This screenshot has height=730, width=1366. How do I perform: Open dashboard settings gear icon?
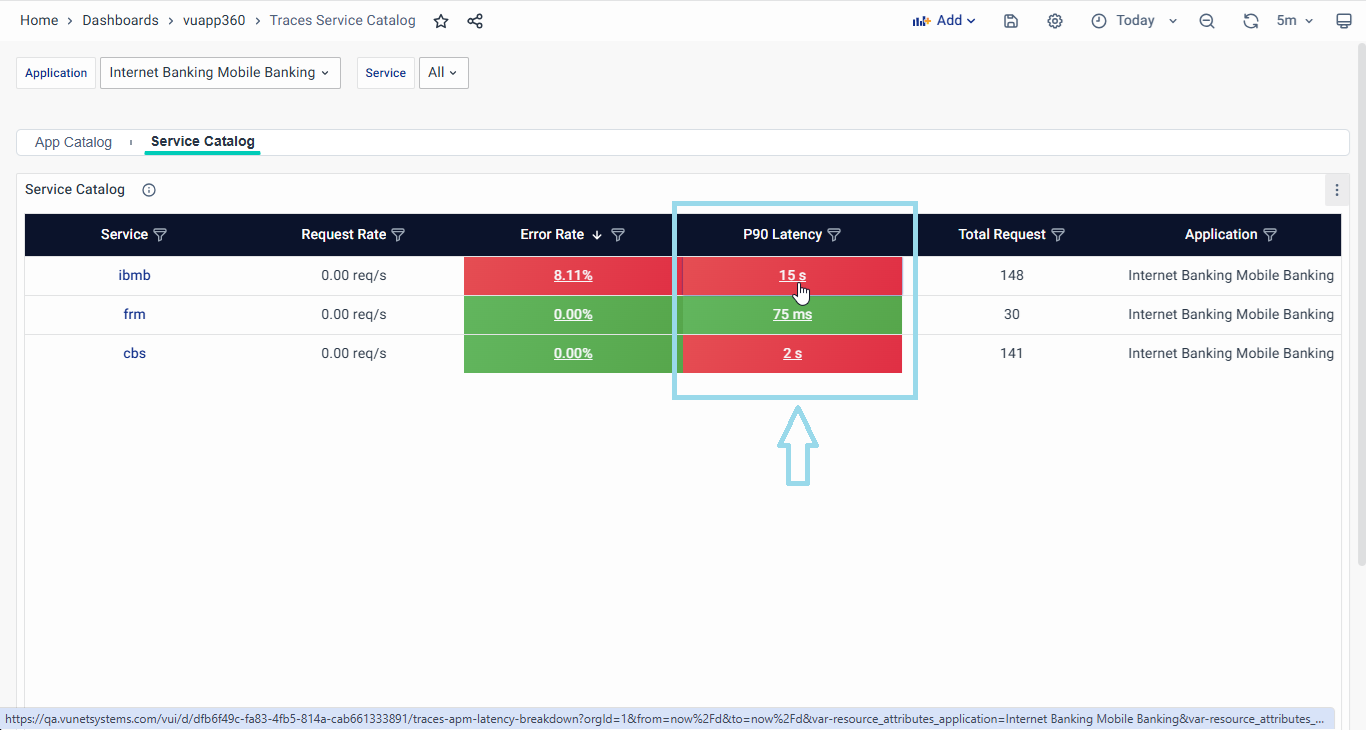[x=1055, y=21]
